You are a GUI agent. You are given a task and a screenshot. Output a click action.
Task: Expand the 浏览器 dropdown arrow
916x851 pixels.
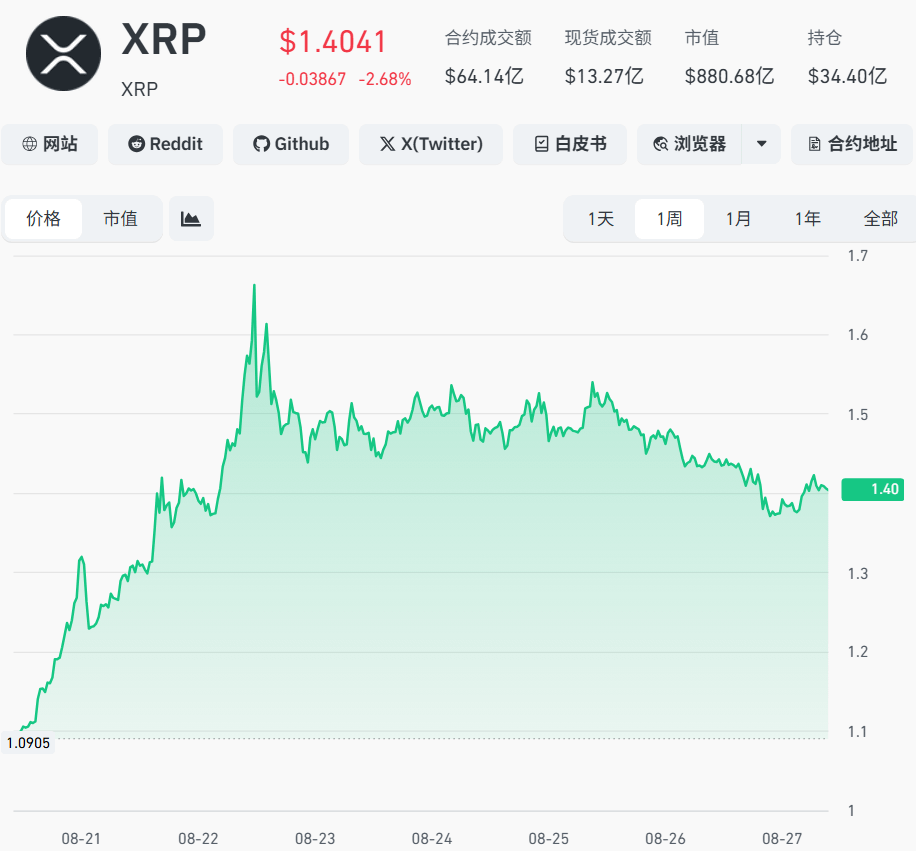761,144
